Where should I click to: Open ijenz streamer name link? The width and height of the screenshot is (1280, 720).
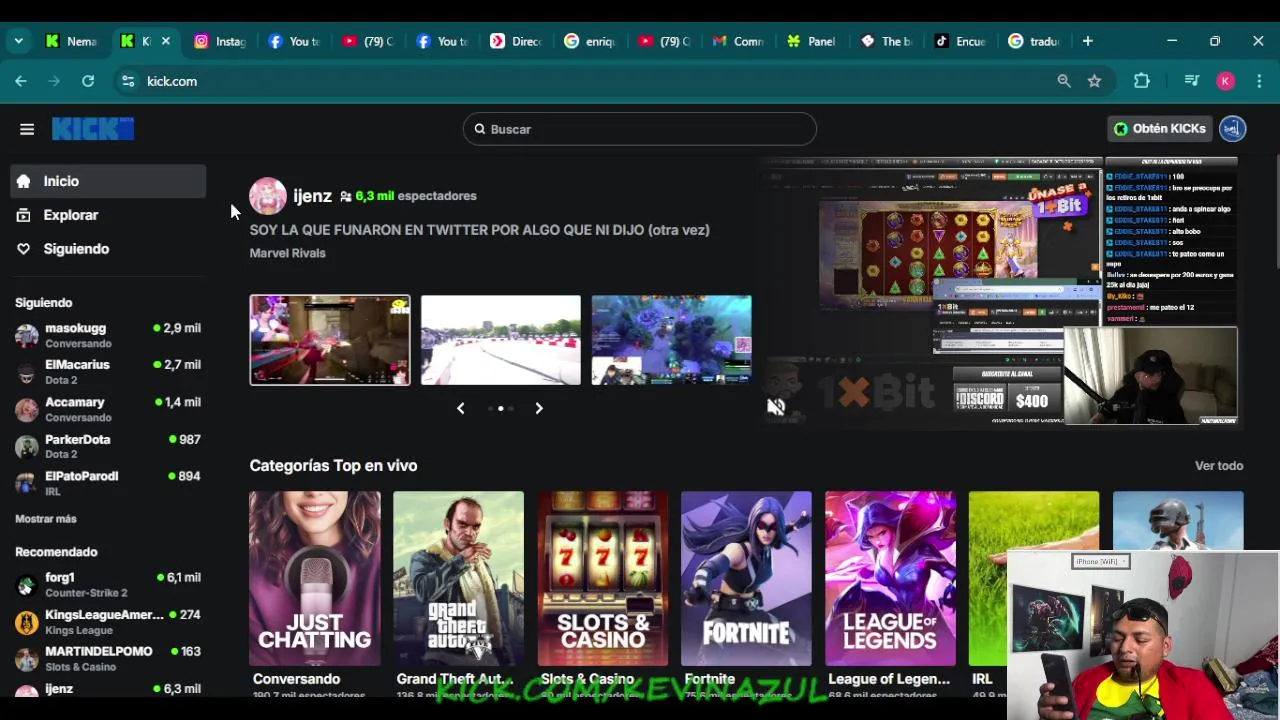[x=312, y=196]
